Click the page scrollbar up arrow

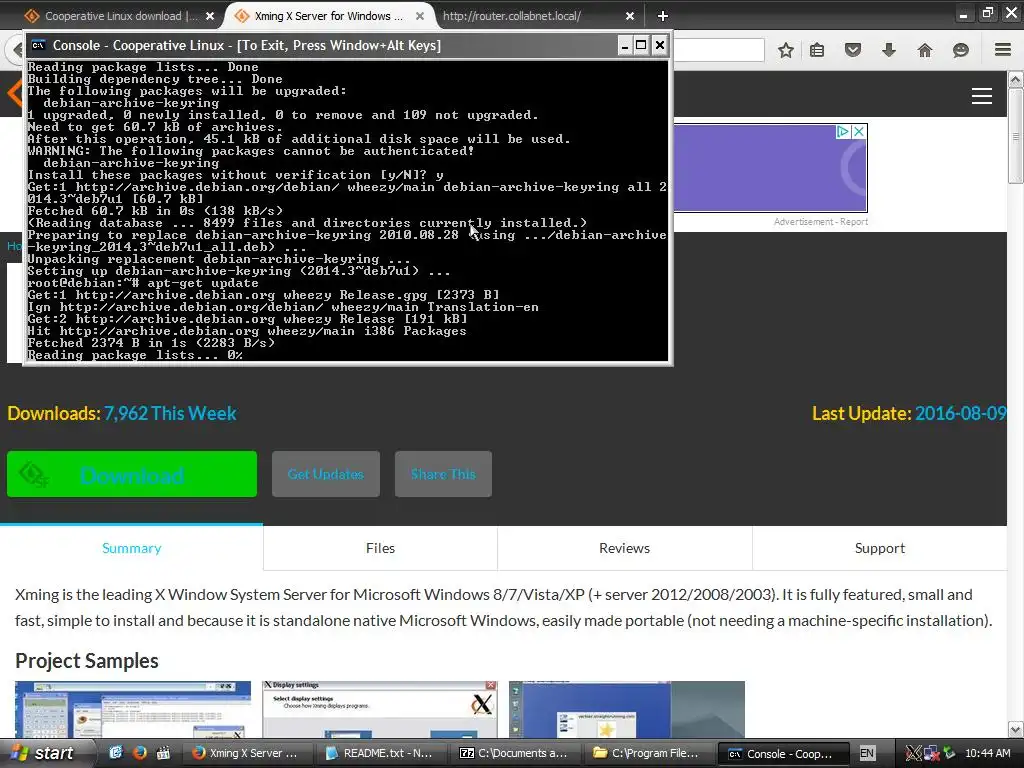coord(1016,80)
